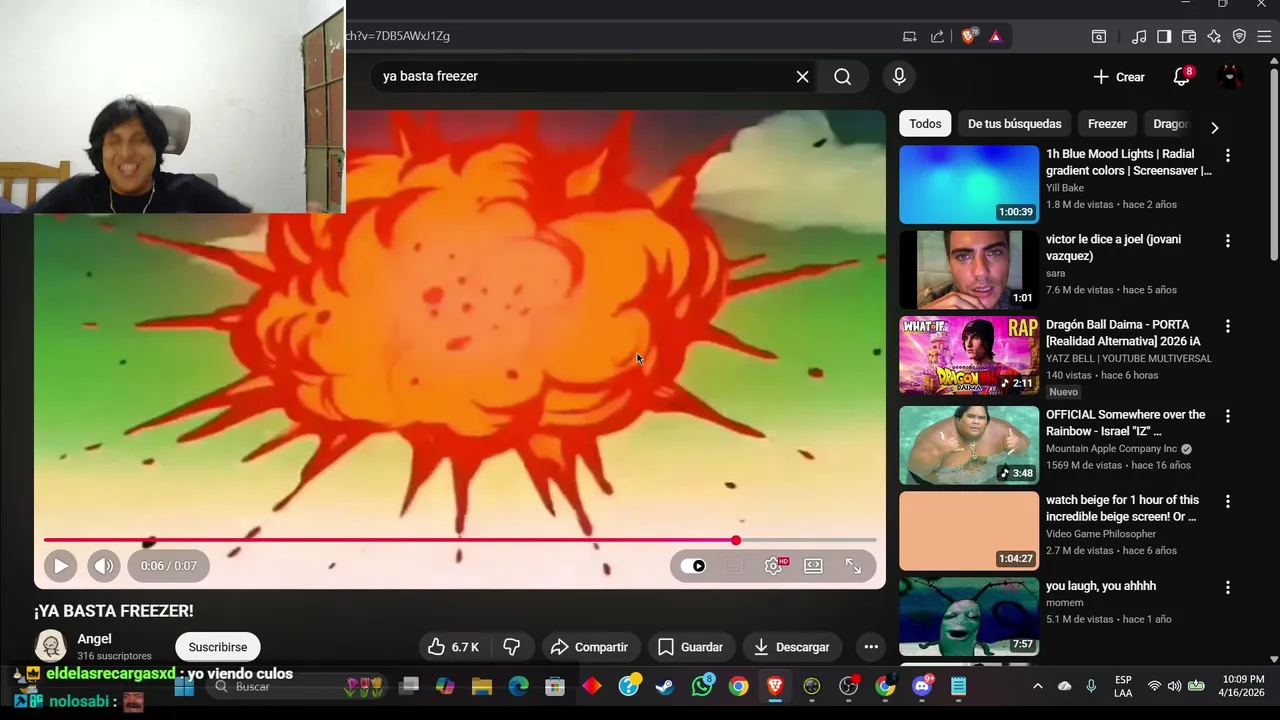1280x720 pixels.
Task: Open options for 'watch beige for 1 hour'
Action: [x=1228, y=501]
